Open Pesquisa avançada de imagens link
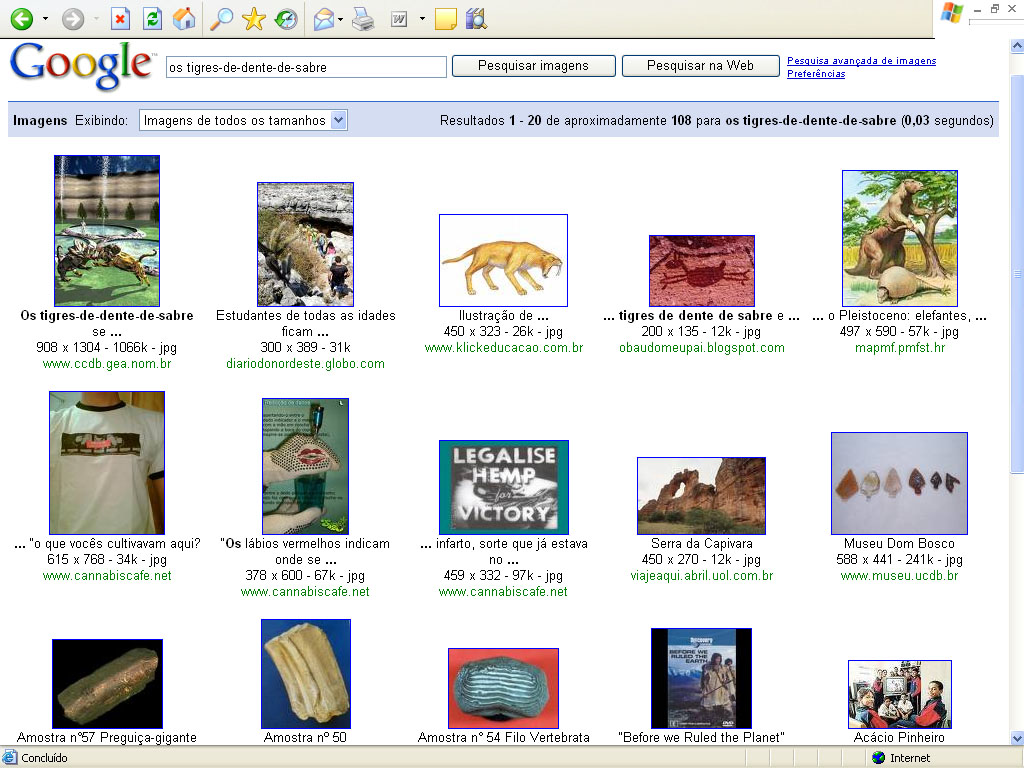This screenshot has height=768, width=1024. pos(861,61)
